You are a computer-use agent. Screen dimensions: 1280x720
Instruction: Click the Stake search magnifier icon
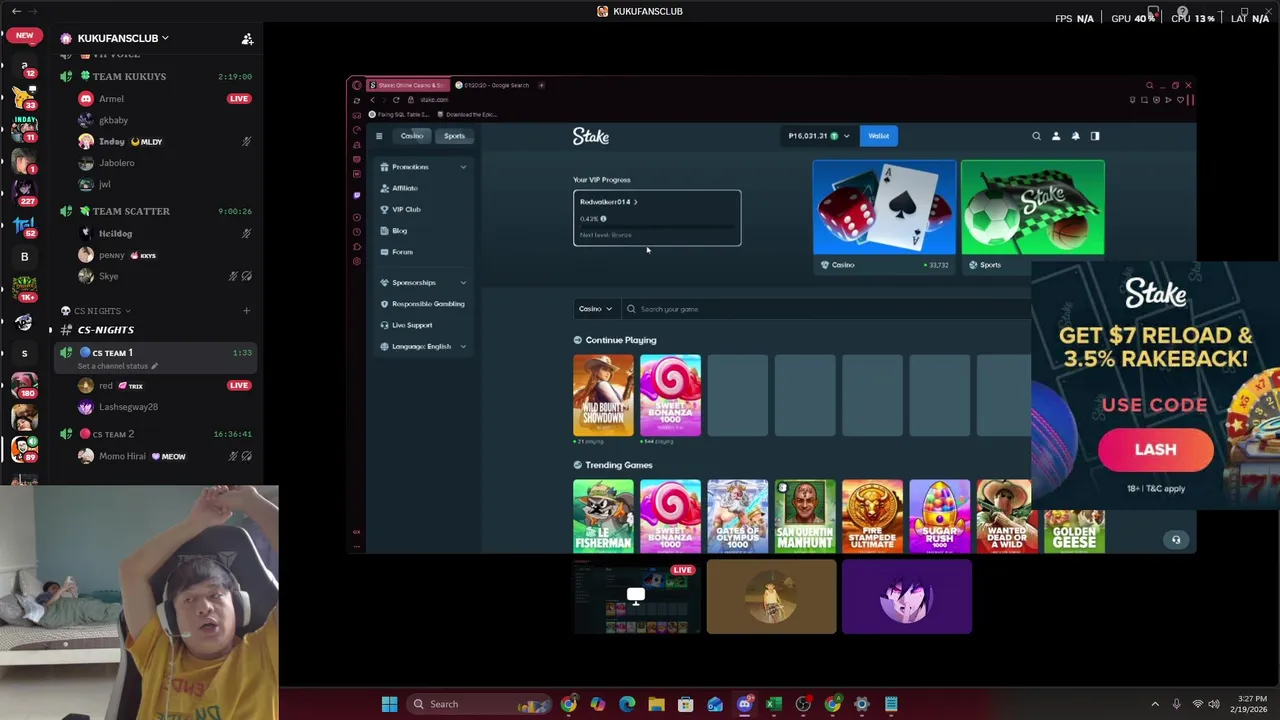(x=1036, y=136)
